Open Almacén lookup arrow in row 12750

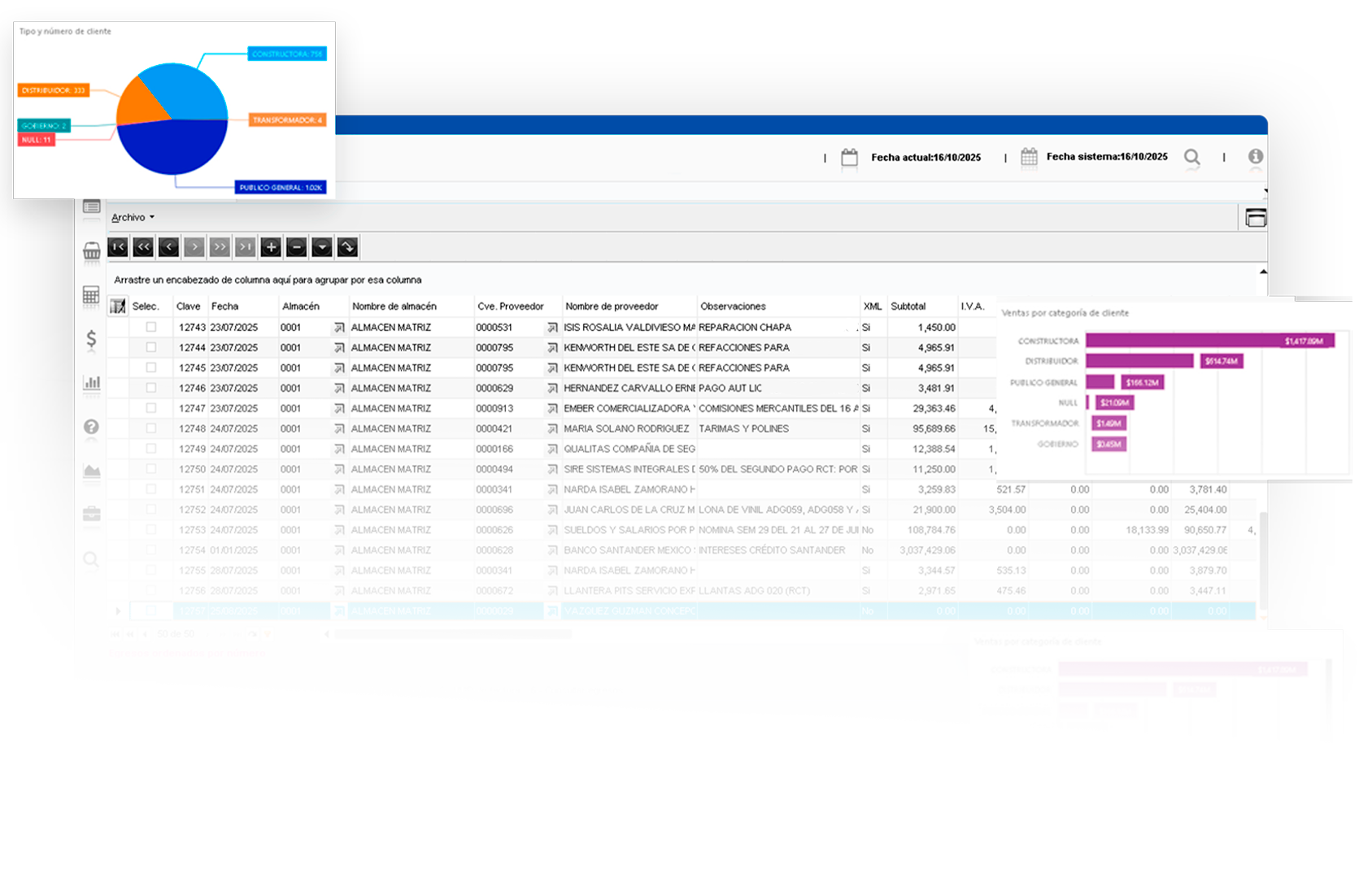click(x=339, y=469)
